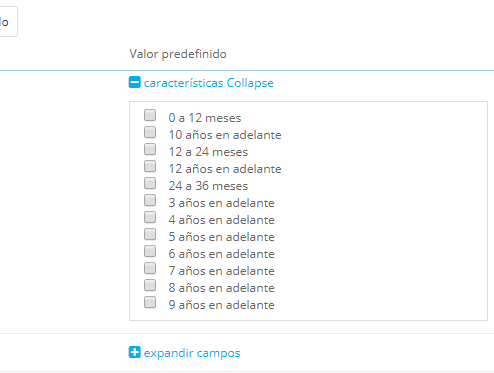Screen dimensions: 494x373
Task: Enable the 5 años en adelante checkbox
Action: pyautogui.click(x=150, y=234)
